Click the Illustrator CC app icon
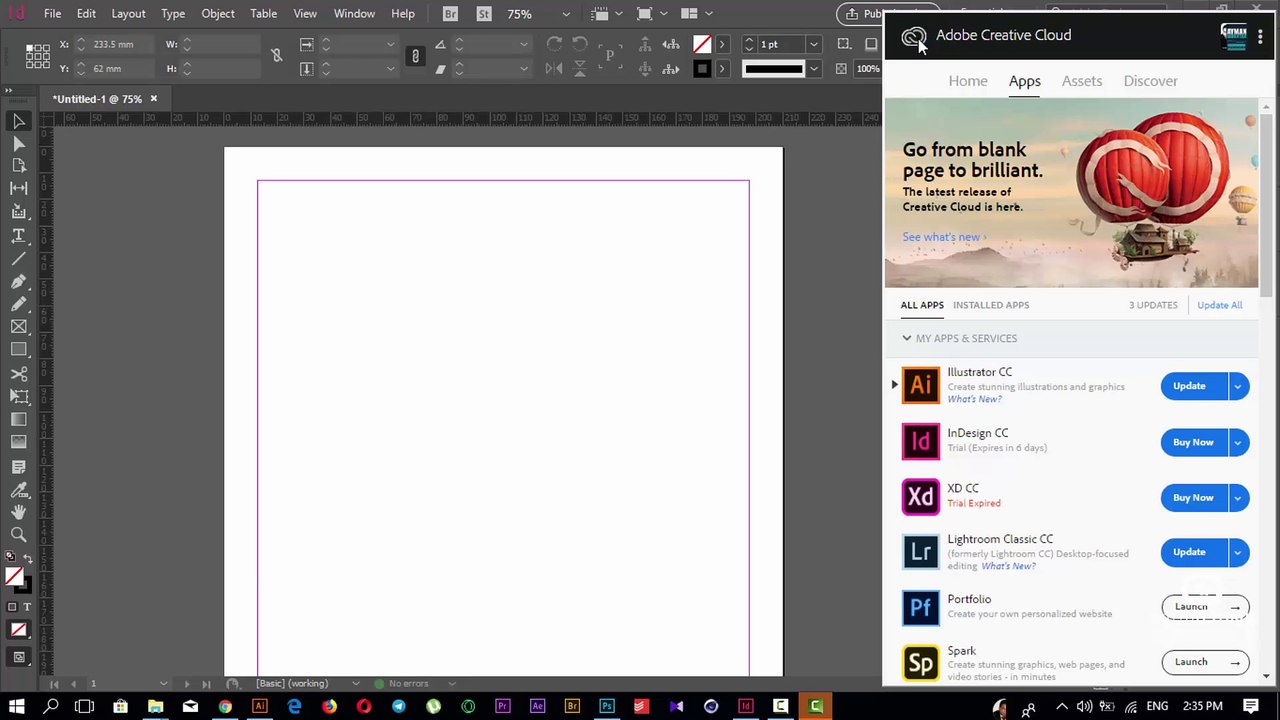1280x720 pixels. (x=921, y=385)
